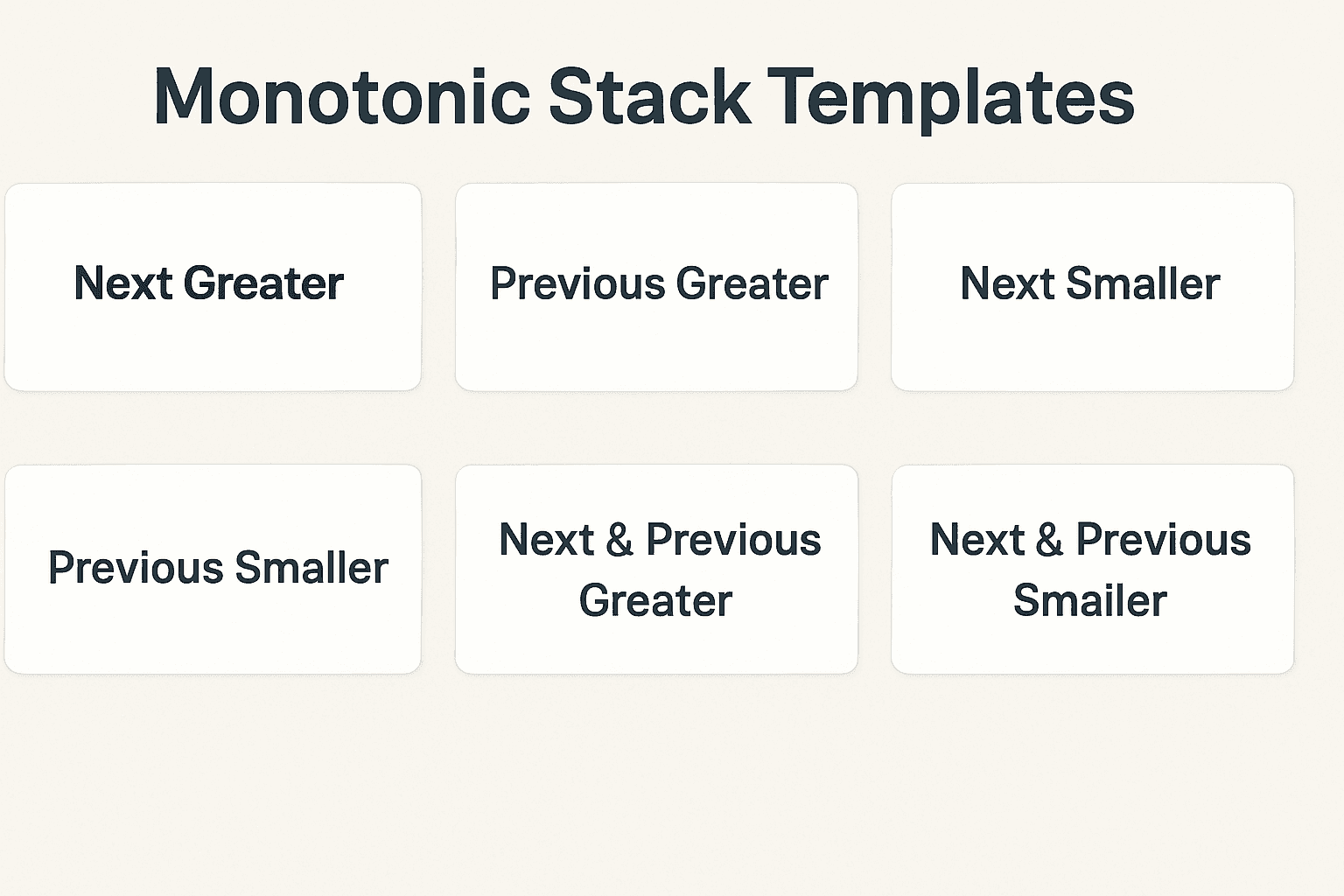Click the word "Monotonic" in the title
1344x896 pixels.
342,96
